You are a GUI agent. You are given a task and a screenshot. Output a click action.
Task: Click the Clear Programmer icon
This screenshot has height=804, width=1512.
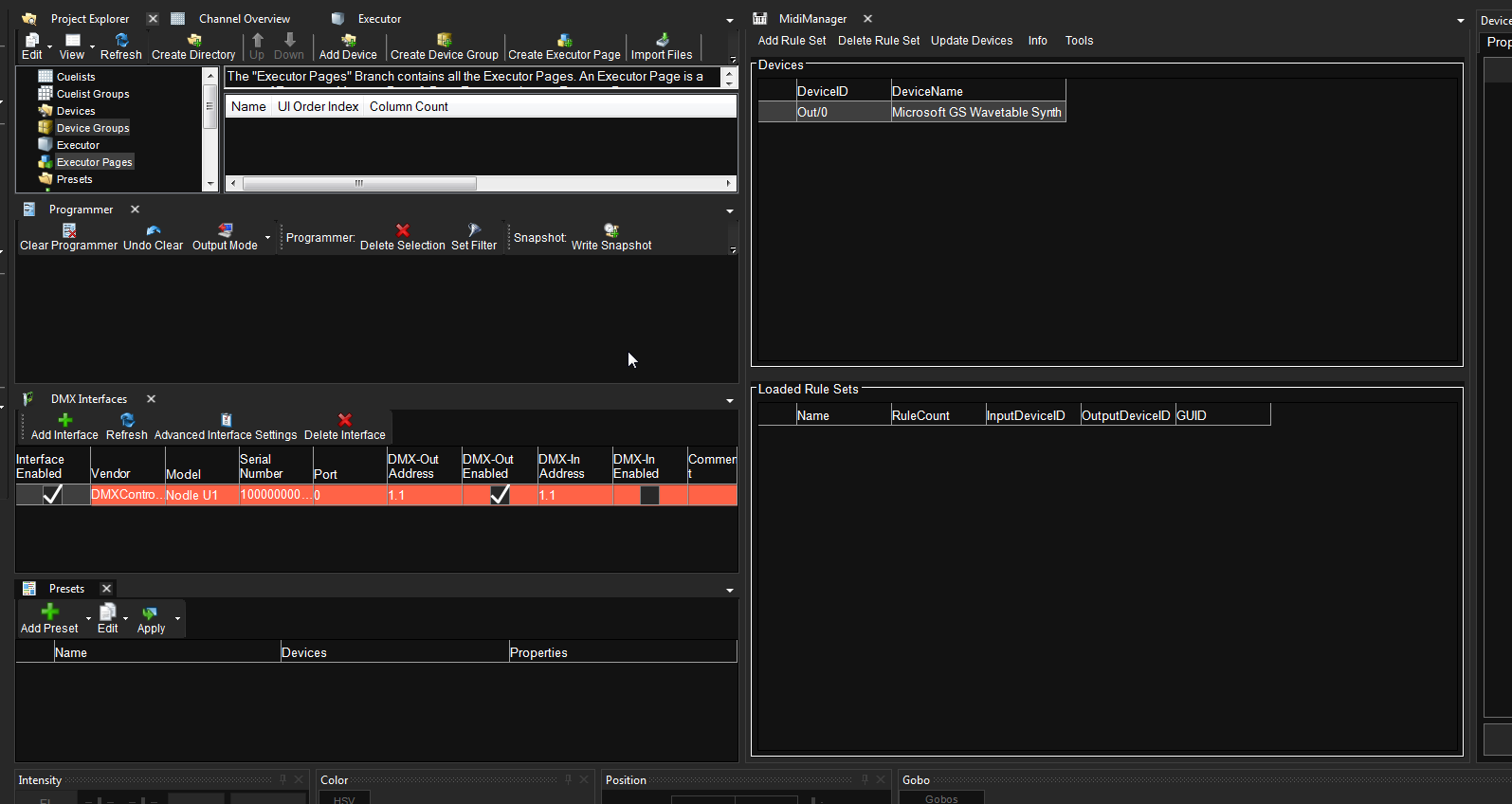click(69, 230)
